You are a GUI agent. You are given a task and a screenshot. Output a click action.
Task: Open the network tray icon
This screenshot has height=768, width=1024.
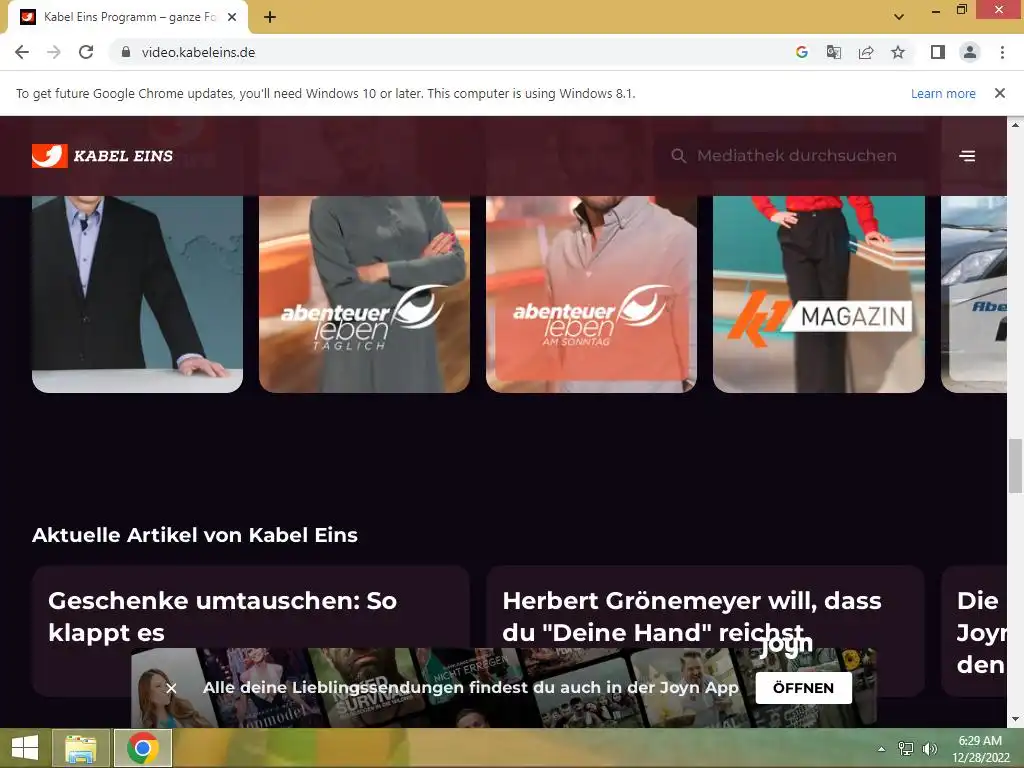tap(906, 749)
